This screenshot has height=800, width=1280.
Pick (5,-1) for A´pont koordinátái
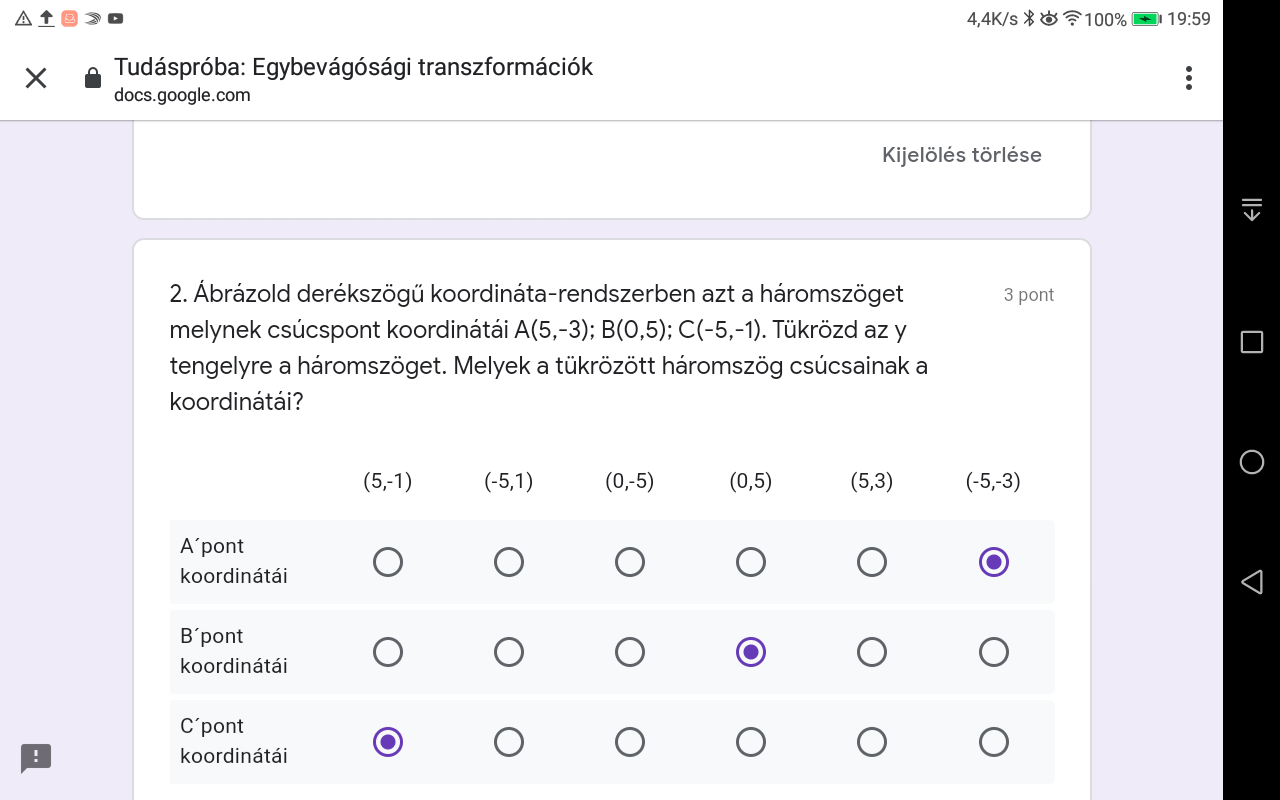tap(388, 562)
